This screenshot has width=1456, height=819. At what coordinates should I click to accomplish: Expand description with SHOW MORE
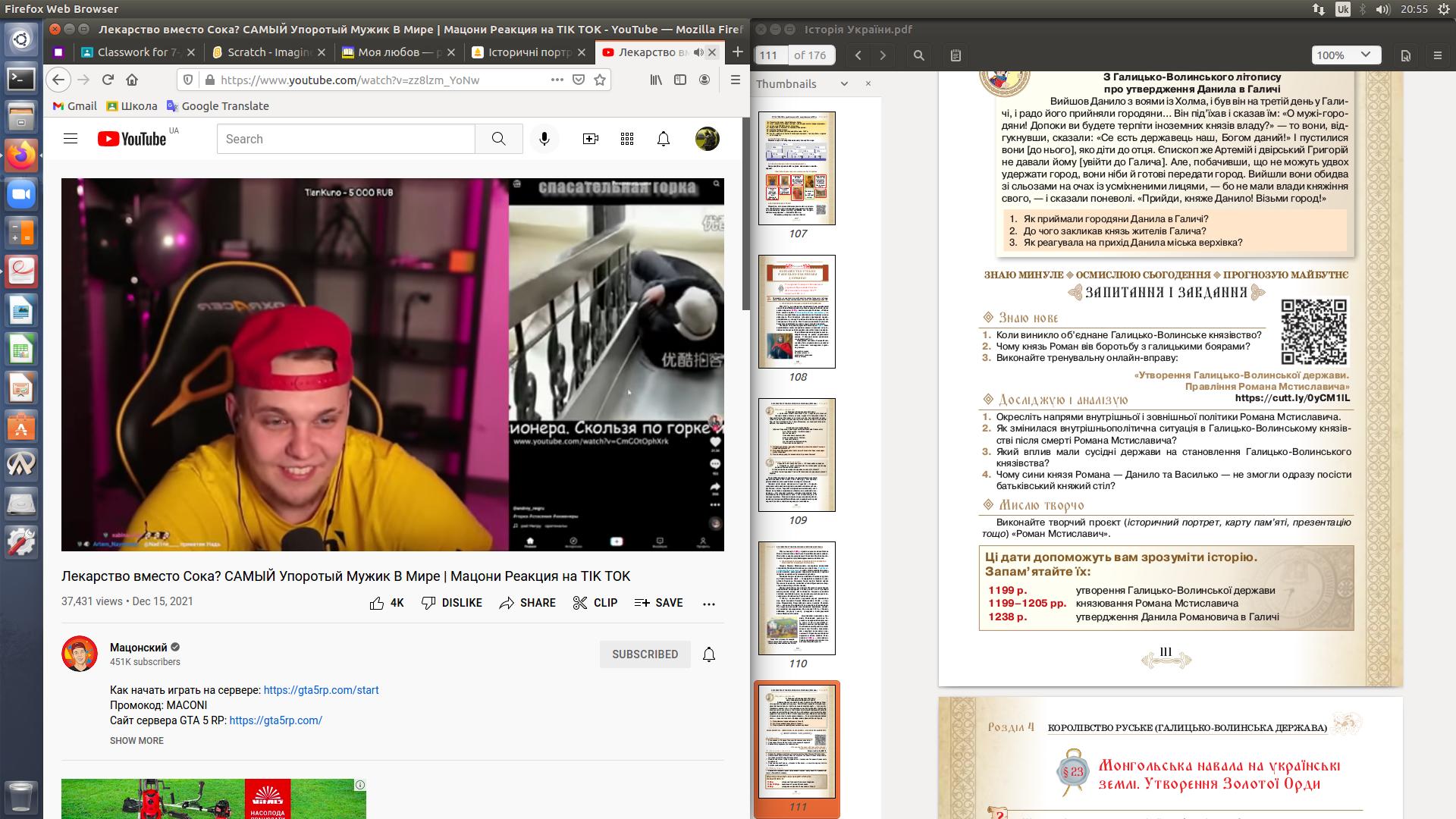pos(136,741)
